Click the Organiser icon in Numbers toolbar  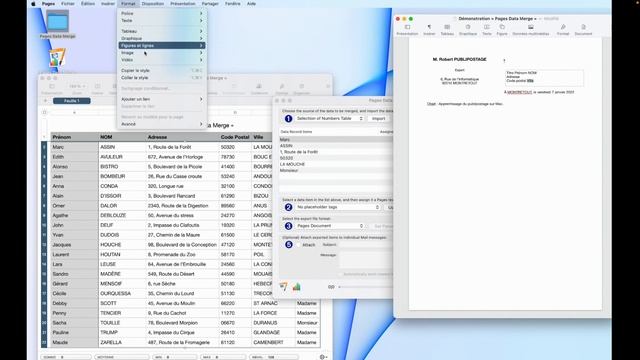pyautogui.click(x=302, y=87)
